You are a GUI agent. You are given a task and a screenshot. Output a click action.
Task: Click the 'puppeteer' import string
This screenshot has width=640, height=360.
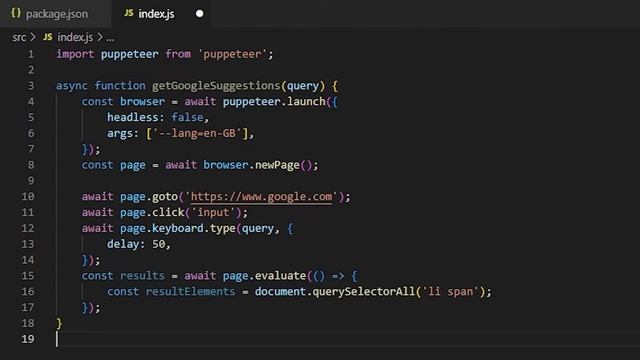[232, 54]
